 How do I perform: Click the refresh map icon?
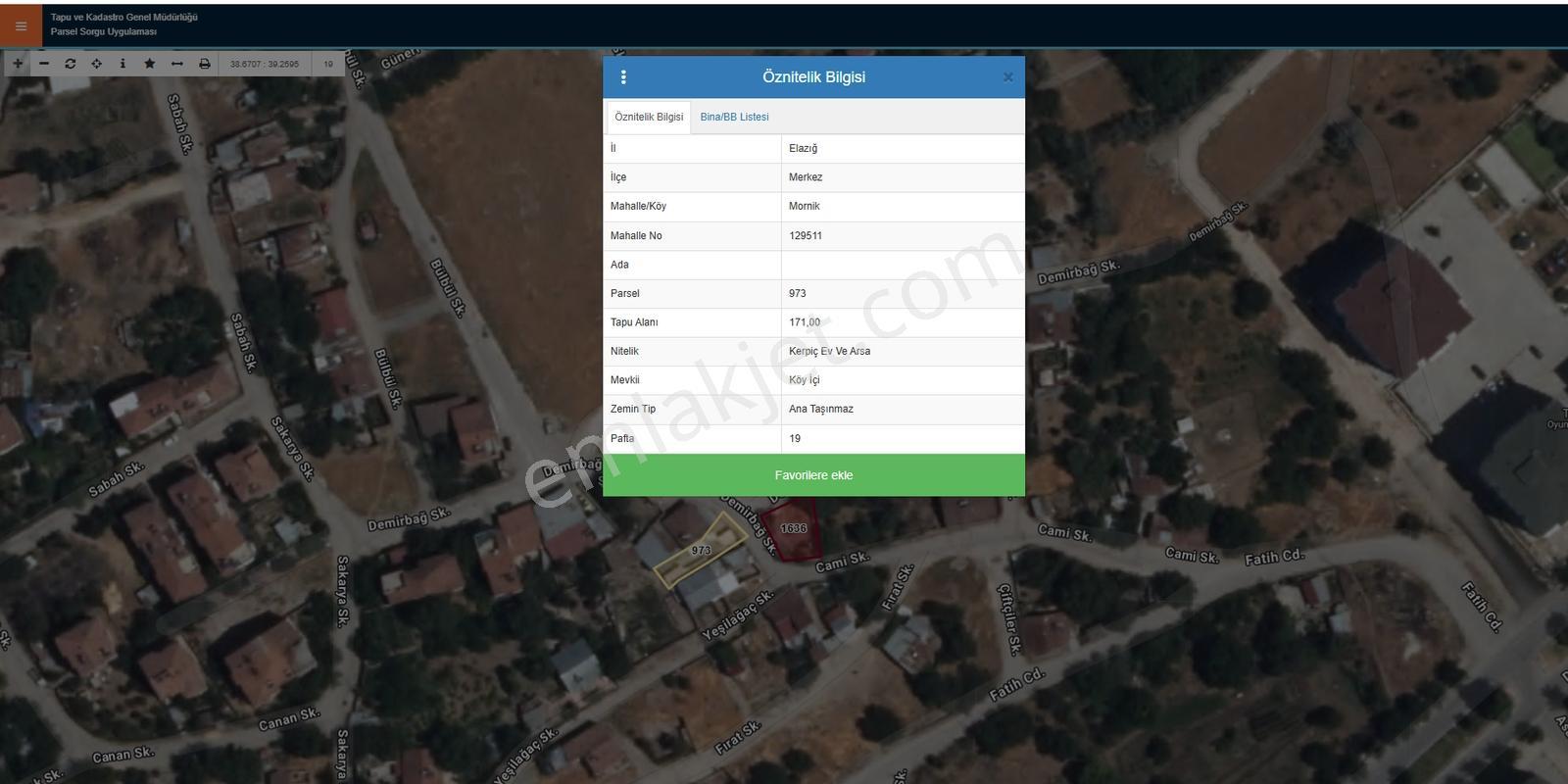point(71,64)
